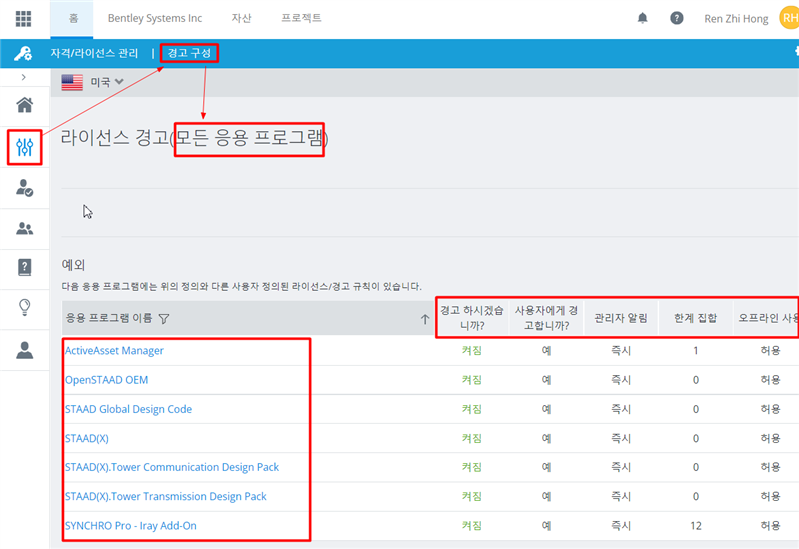Click the 예외 section heading
Screen dimensions: 799x549
click(x=73, y=265)
